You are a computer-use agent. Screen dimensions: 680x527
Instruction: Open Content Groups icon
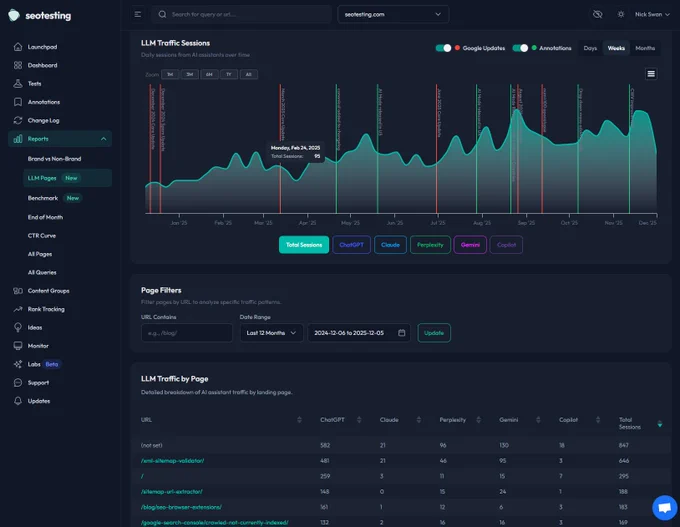(x=18, y=291)
